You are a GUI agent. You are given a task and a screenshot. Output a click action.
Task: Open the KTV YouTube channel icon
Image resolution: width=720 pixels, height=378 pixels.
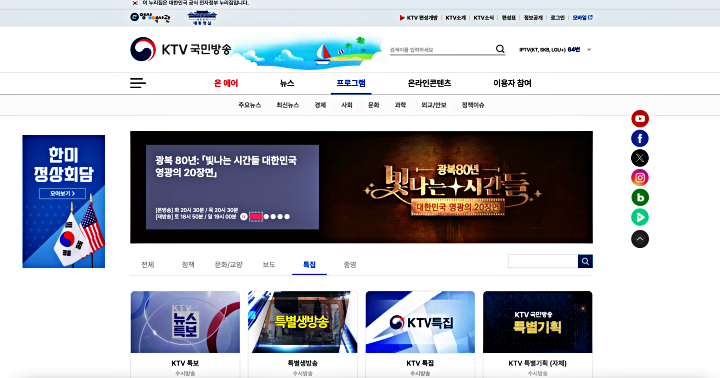tap(640, 119)
